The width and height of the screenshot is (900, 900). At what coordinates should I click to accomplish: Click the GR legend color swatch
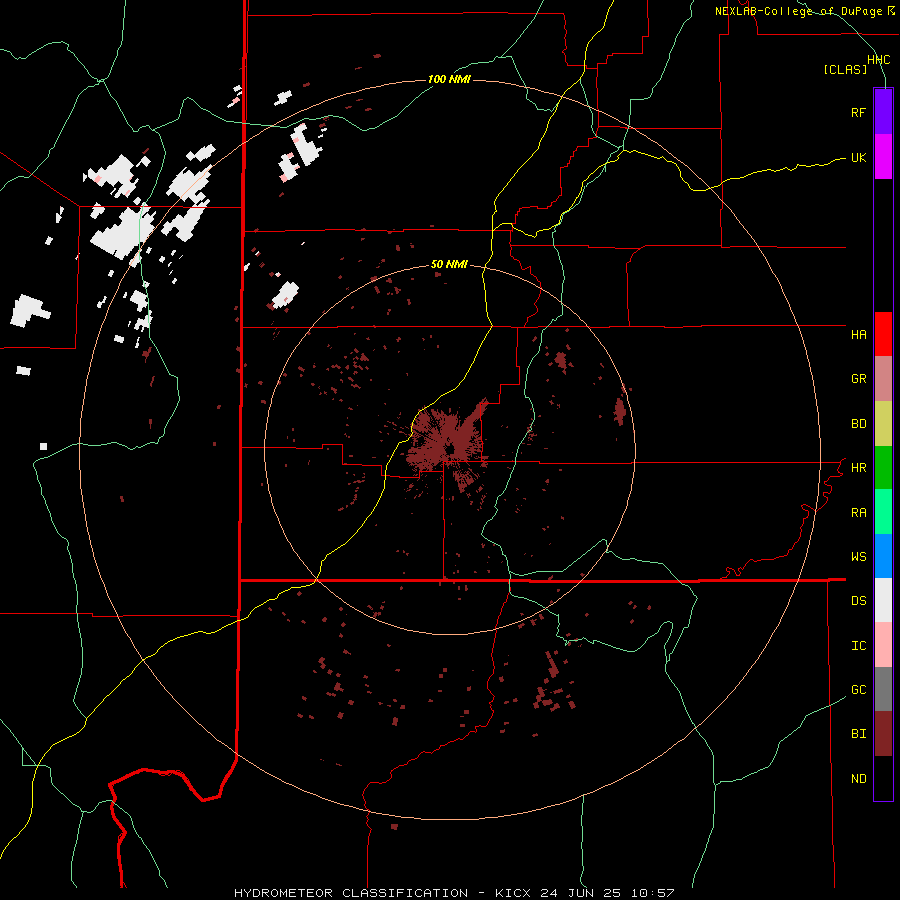[x=883, y=378]
